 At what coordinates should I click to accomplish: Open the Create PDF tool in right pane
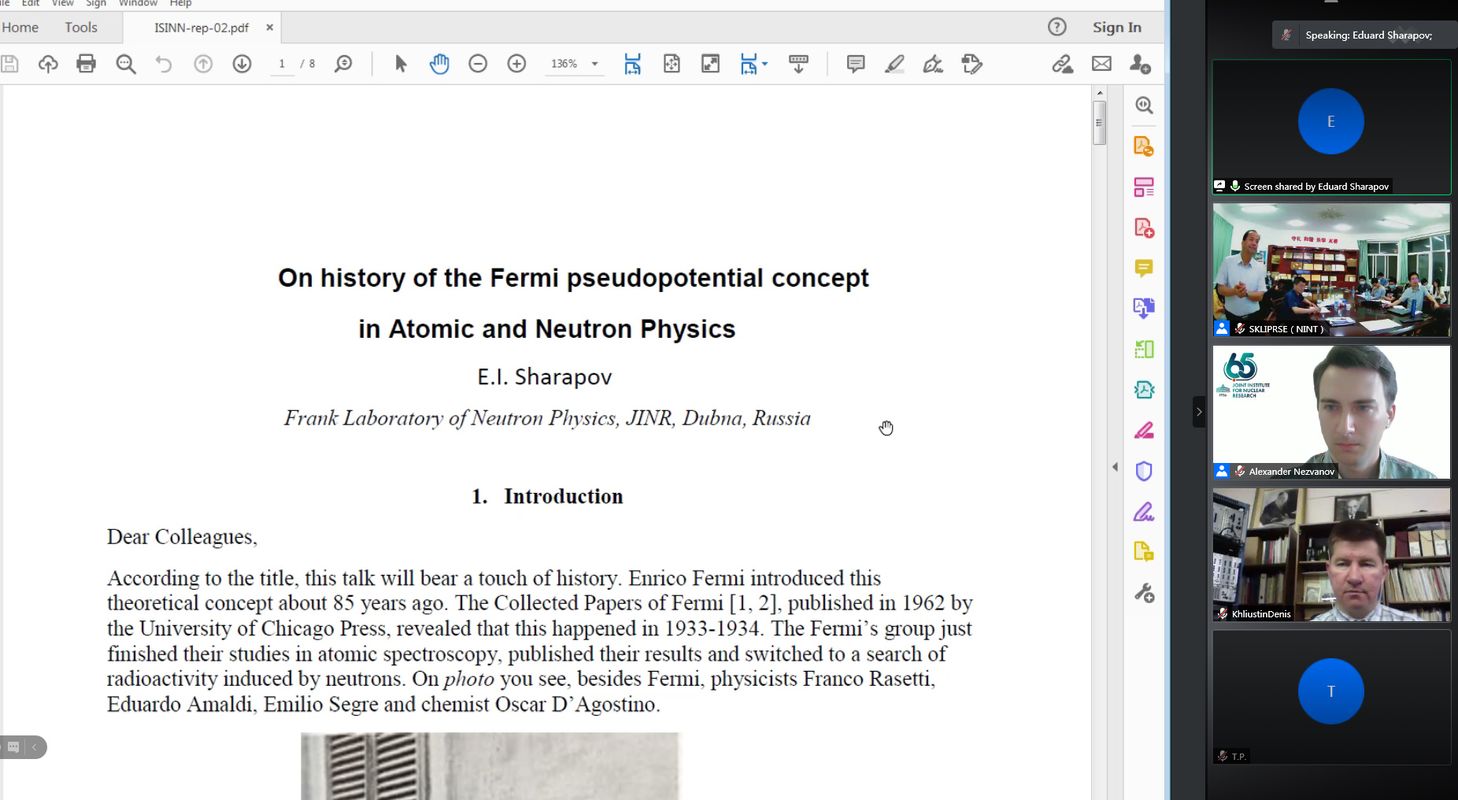click(x=1144, y=228)
